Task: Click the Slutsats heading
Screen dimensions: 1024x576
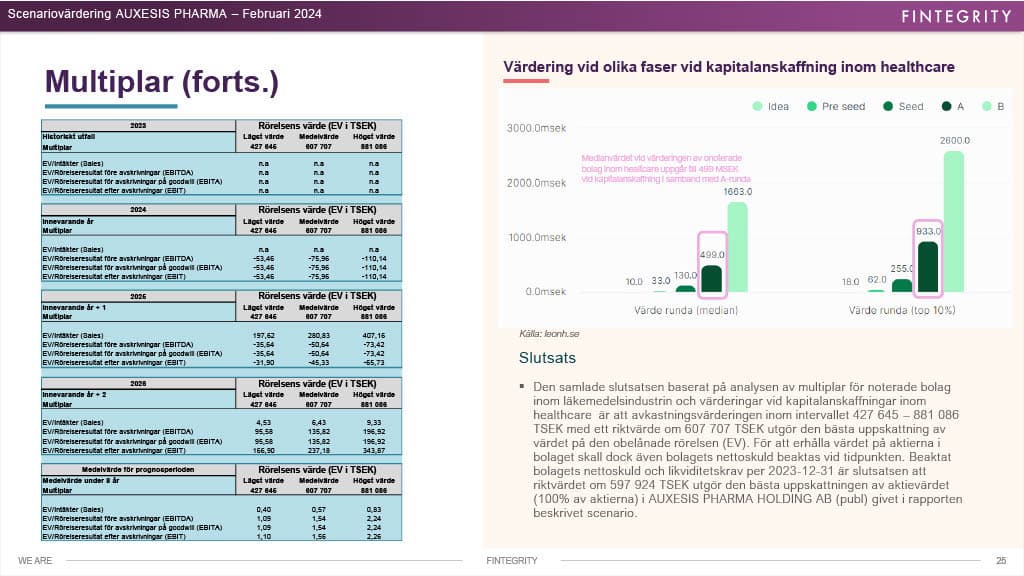Action: tap(547, 358)
